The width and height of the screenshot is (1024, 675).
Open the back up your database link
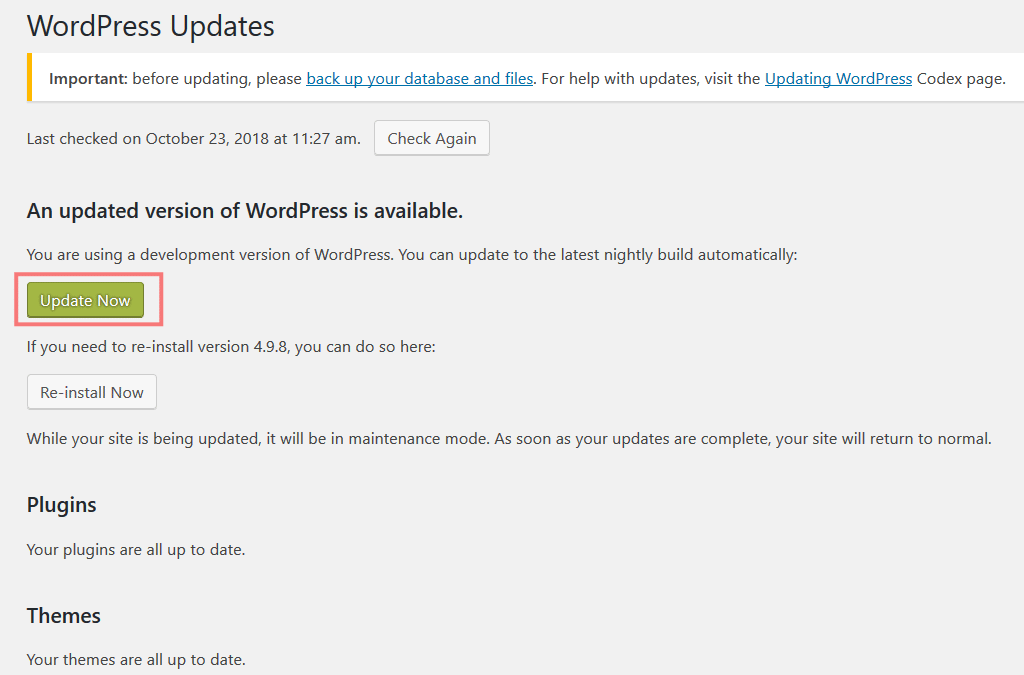(419, 78)
